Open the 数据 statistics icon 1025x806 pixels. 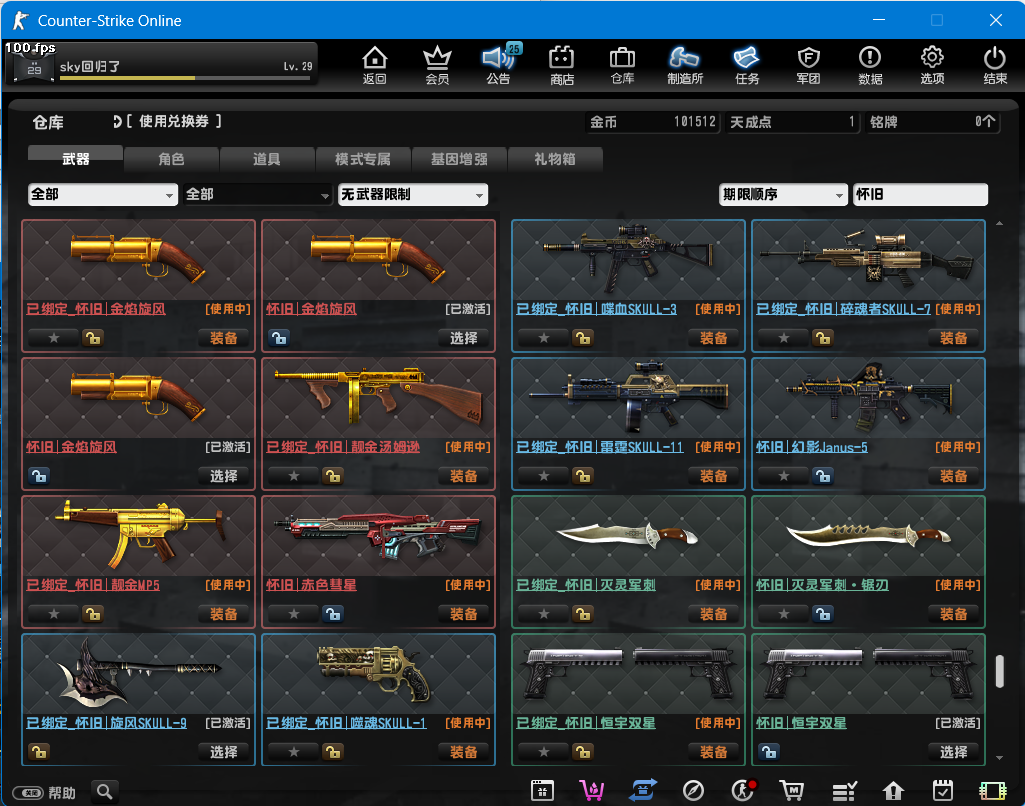click(x=870, y=65)
